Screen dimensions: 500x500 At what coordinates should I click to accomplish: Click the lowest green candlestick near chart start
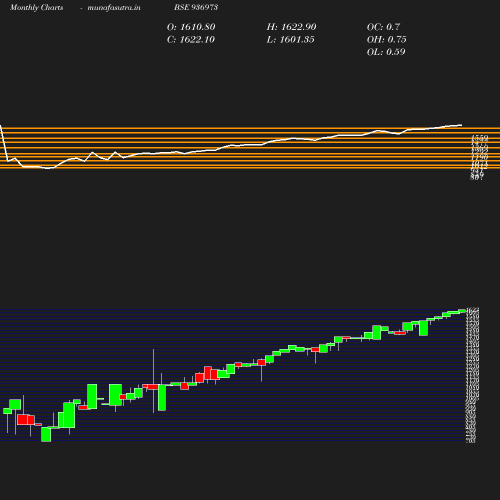(46, 434)
